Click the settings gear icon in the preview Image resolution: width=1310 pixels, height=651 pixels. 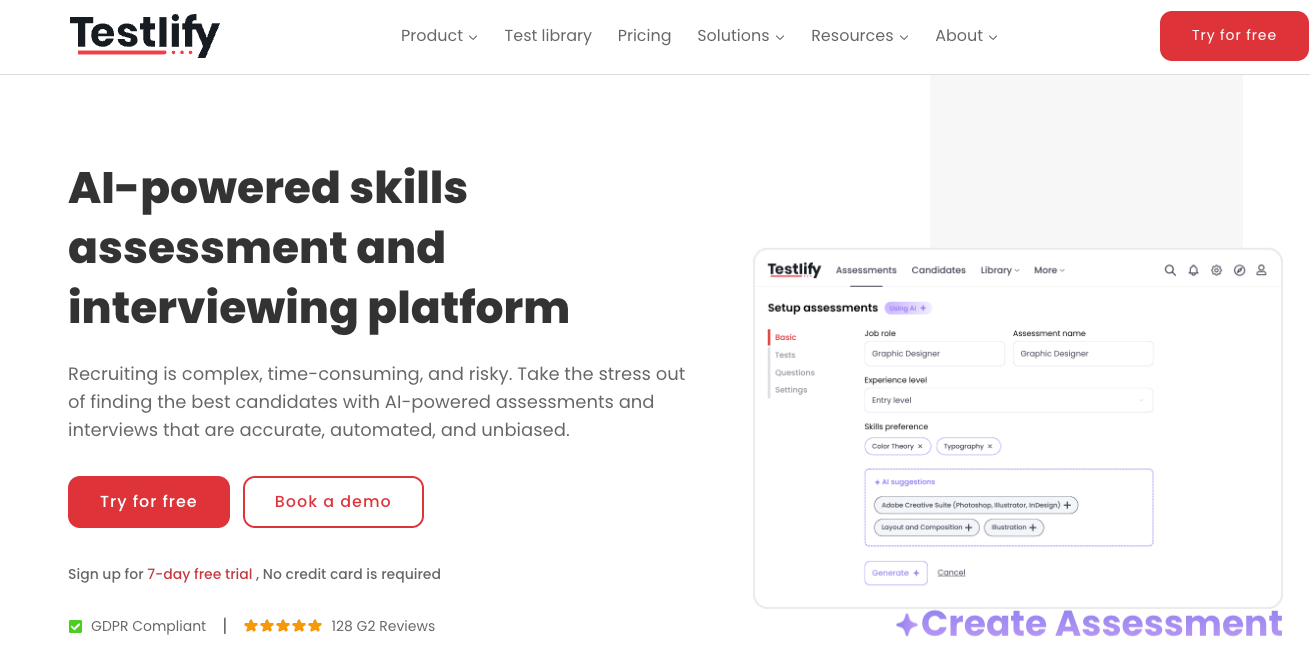(x=1216, y=270)
